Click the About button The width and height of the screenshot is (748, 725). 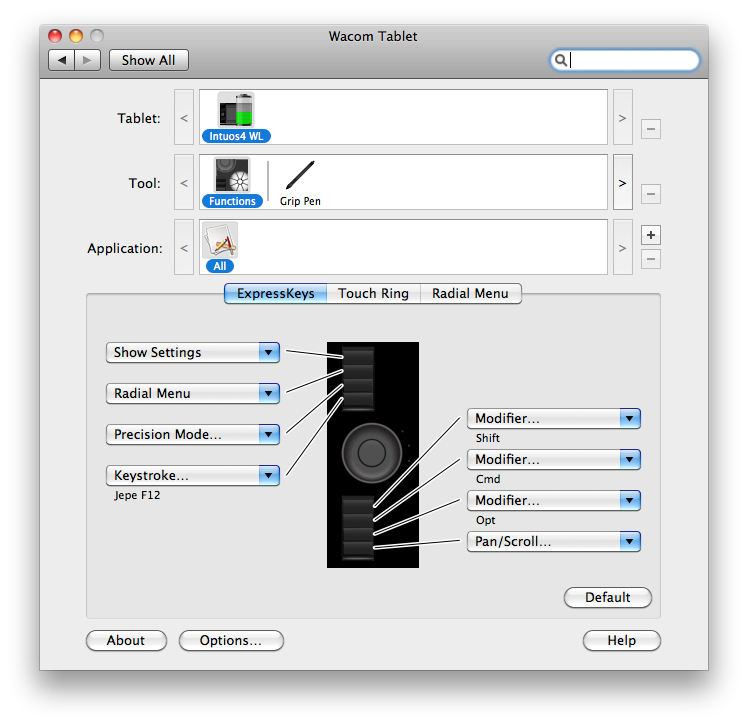(x=126, y=641)
